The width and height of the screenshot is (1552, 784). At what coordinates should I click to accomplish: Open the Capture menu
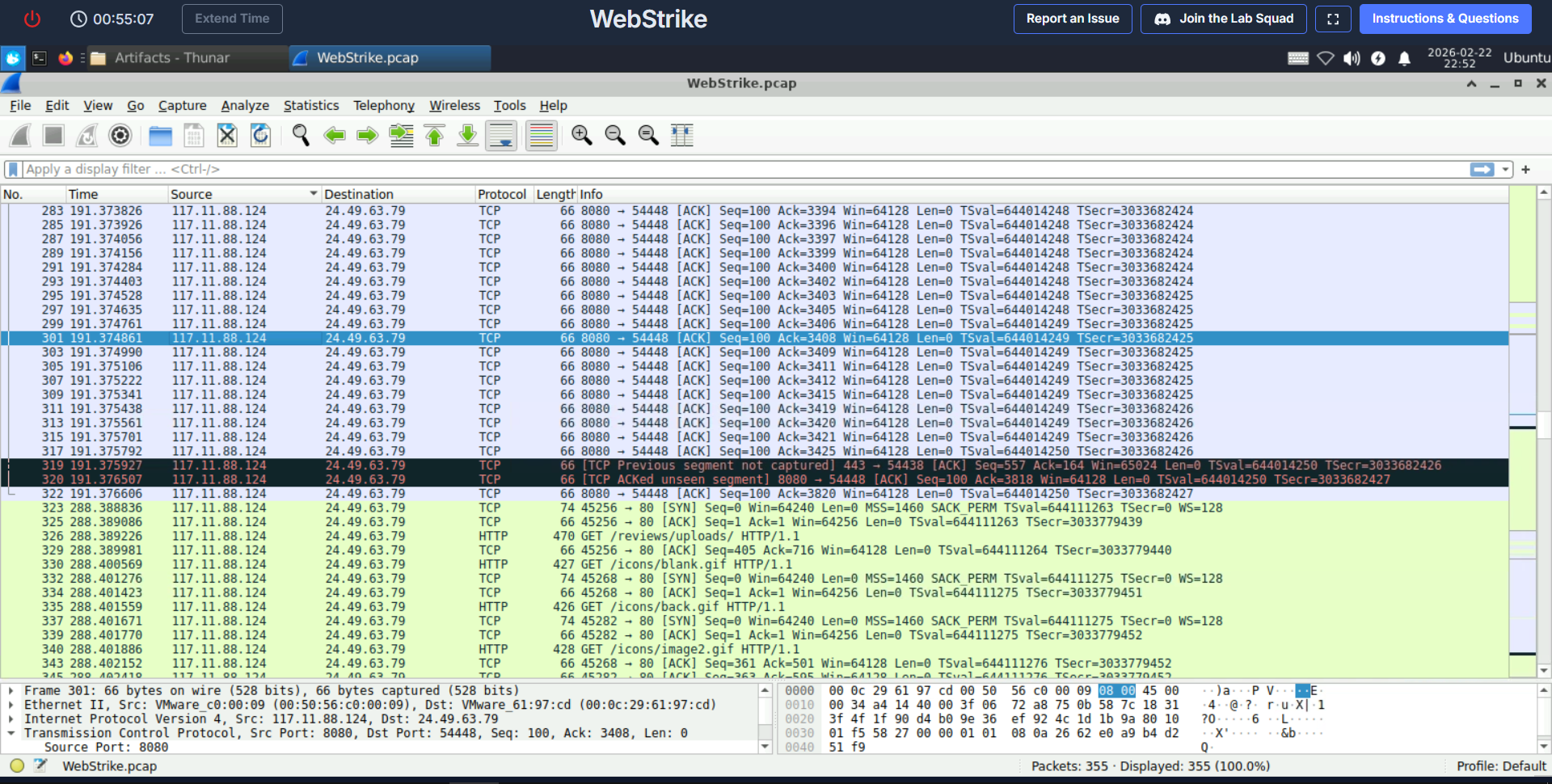(x=182, y=105)
